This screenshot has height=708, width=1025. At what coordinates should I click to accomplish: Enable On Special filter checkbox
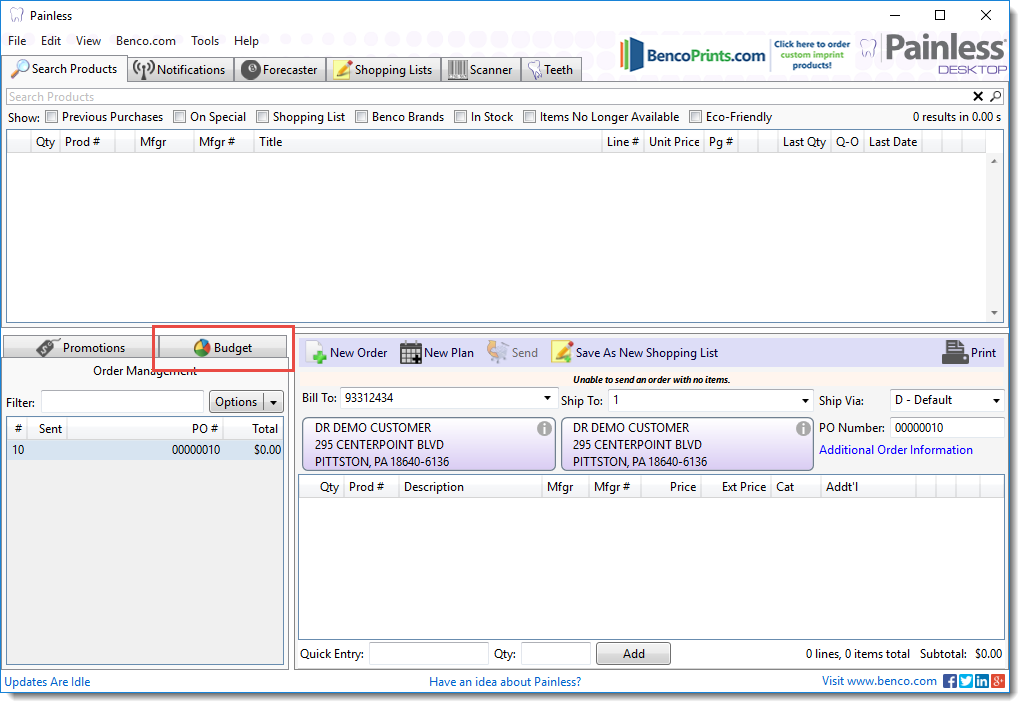179,116
